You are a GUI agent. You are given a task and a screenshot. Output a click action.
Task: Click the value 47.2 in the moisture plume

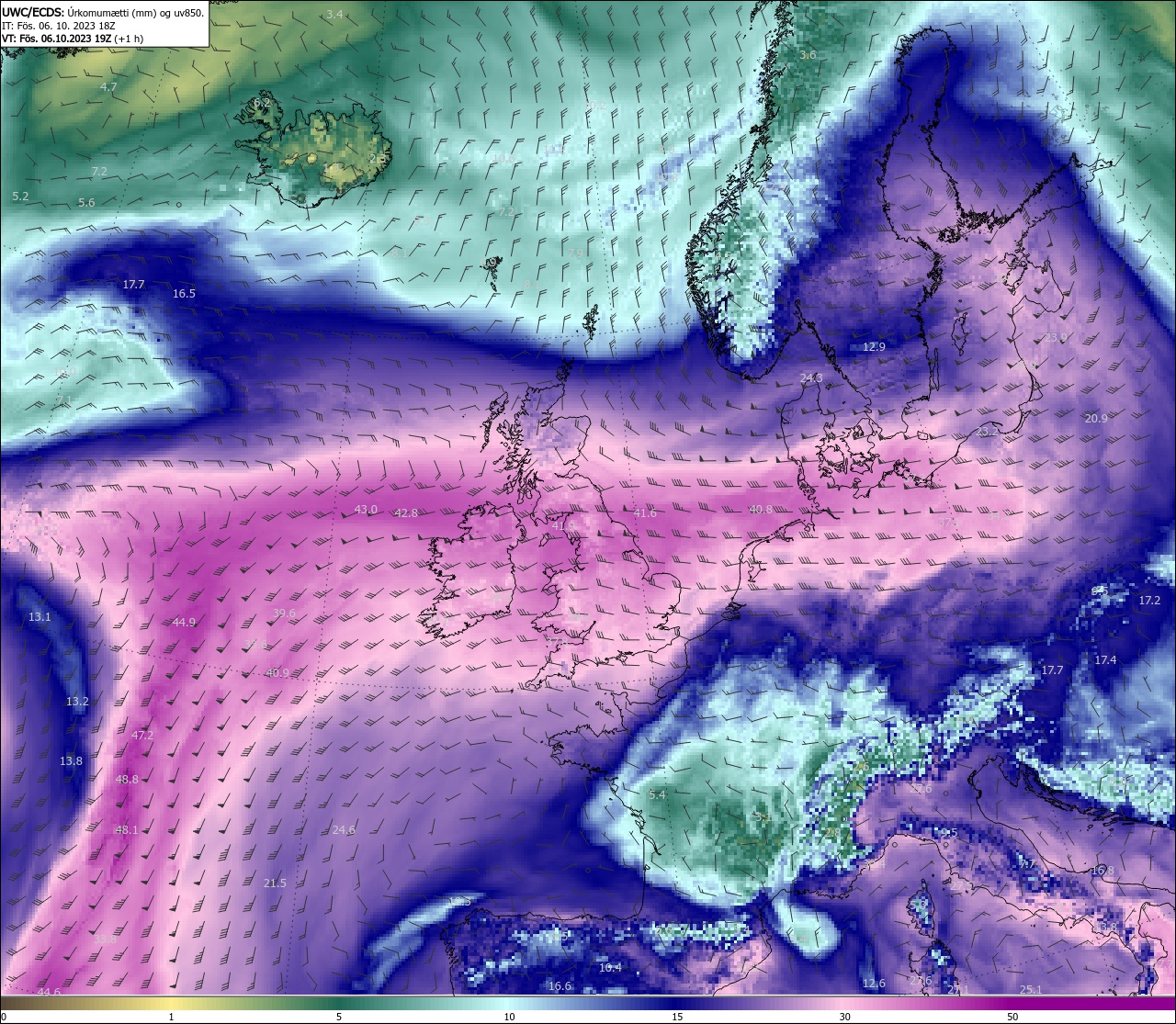tap(142, 736)
